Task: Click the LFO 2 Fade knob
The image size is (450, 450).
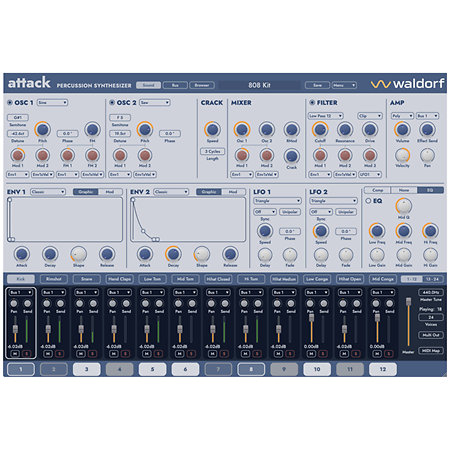Action: pyautogui.click(x=346, y=255)
